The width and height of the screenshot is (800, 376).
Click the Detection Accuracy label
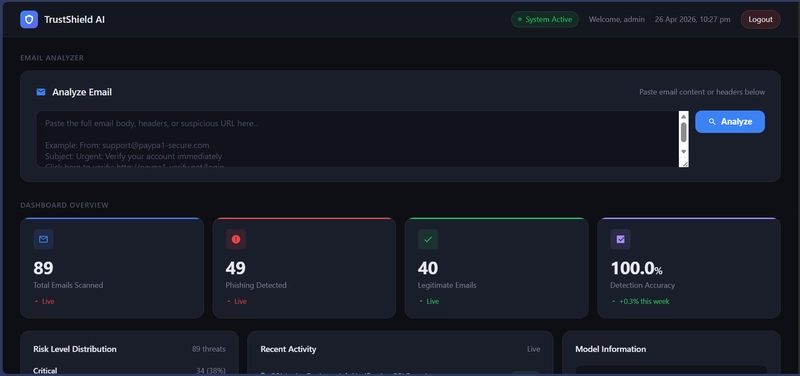(642, 285)
